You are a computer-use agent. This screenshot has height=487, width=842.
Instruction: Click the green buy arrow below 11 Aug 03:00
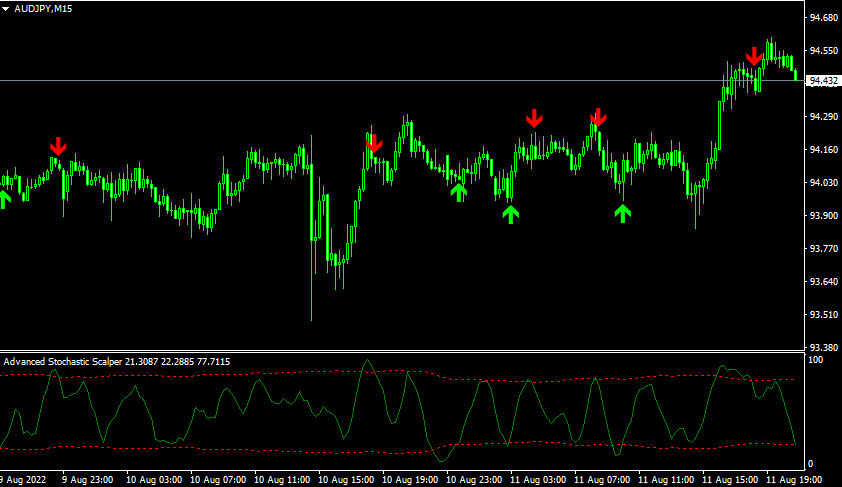pyautogui.click(x=511, y=213)
